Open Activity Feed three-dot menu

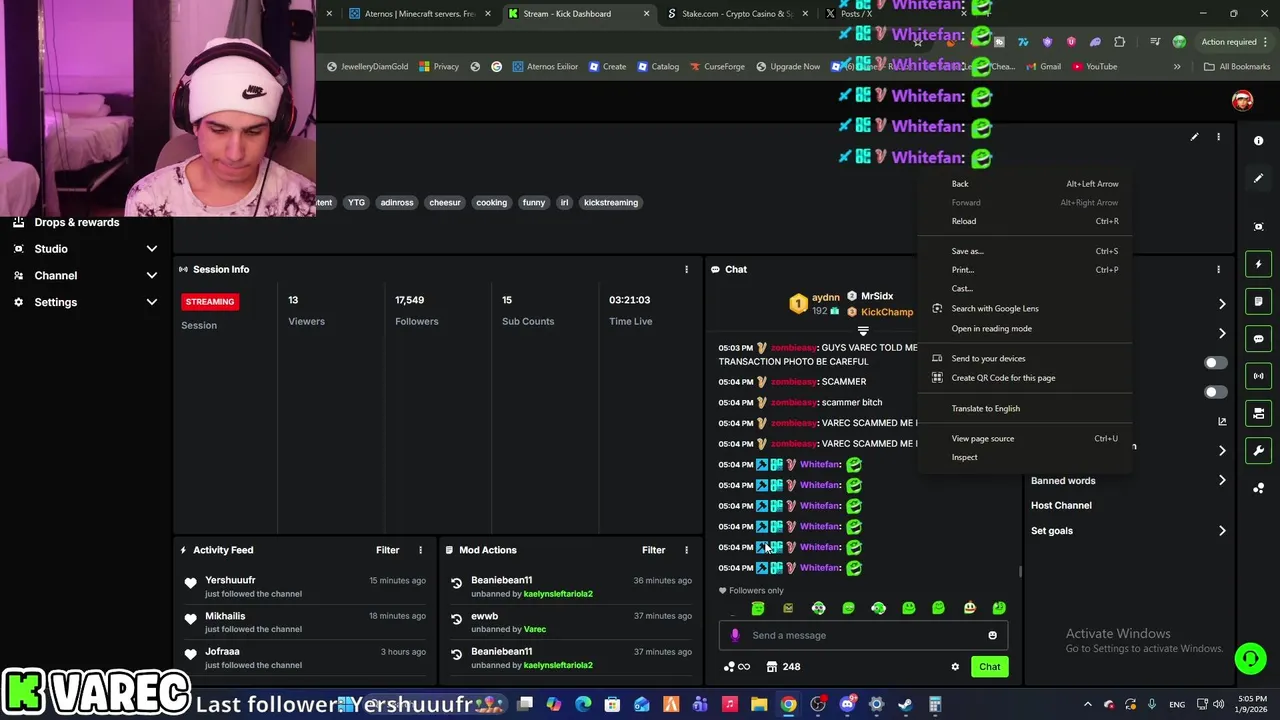tap(420, 550)
